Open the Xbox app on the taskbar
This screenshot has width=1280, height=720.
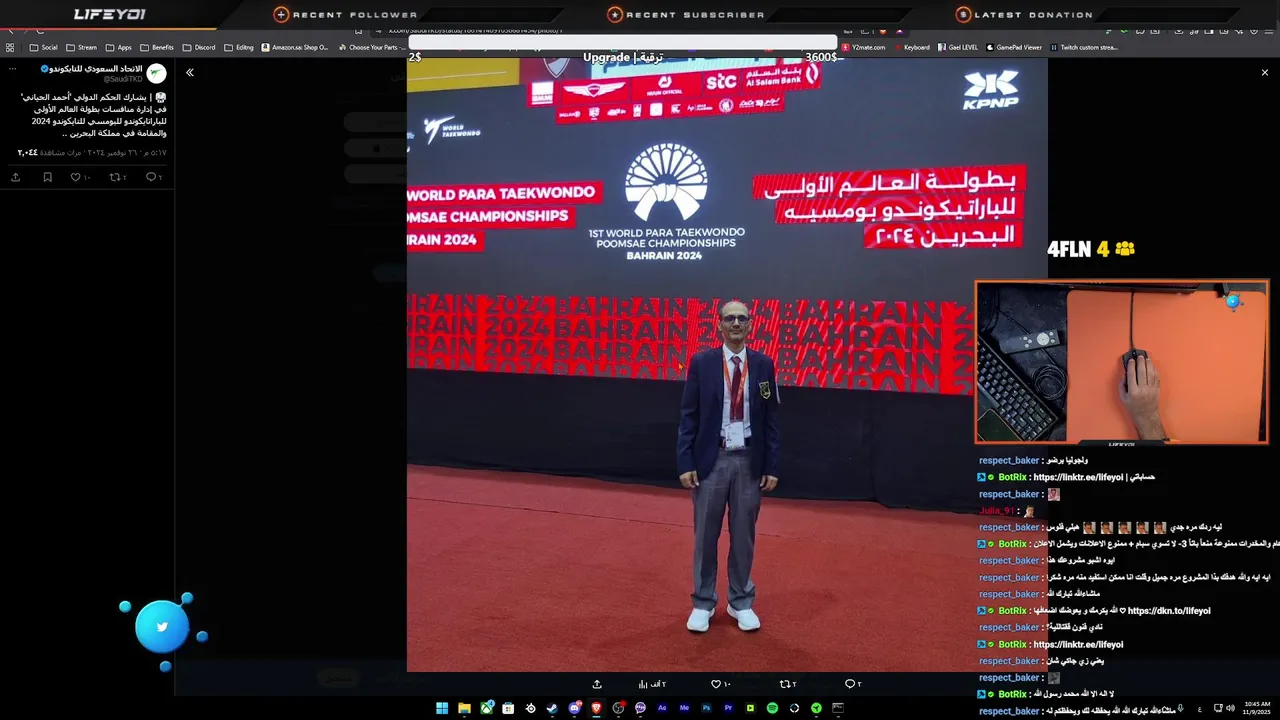[x=486, y=708]
